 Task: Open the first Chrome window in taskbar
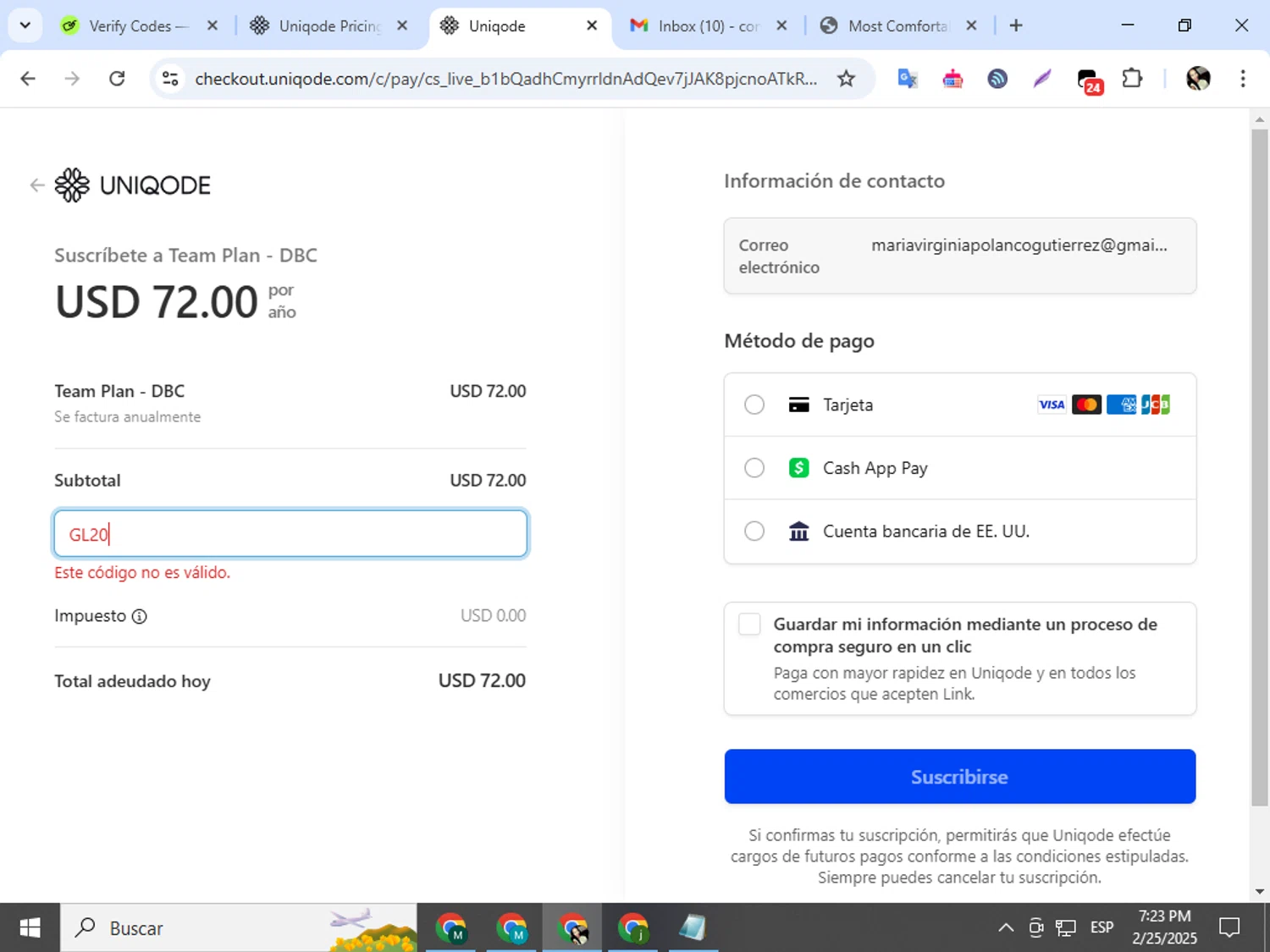pos(451,927)
